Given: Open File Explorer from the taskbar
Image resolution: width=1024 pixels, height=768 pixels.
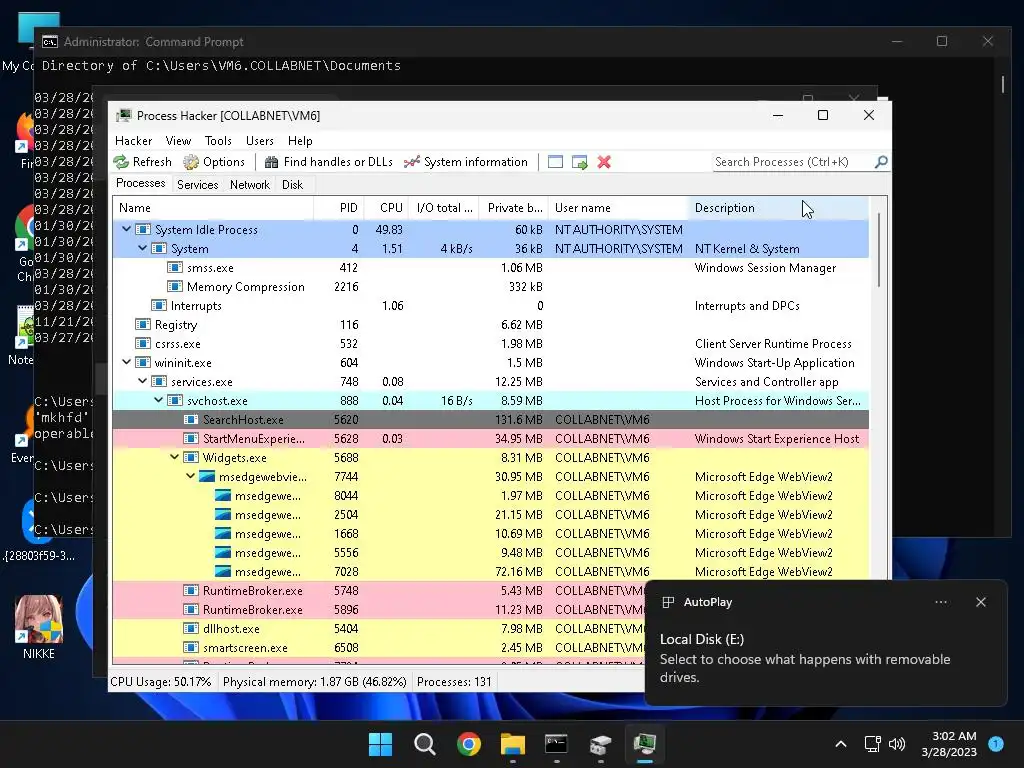Looking at the screenshot, I should tap(513, 744).
